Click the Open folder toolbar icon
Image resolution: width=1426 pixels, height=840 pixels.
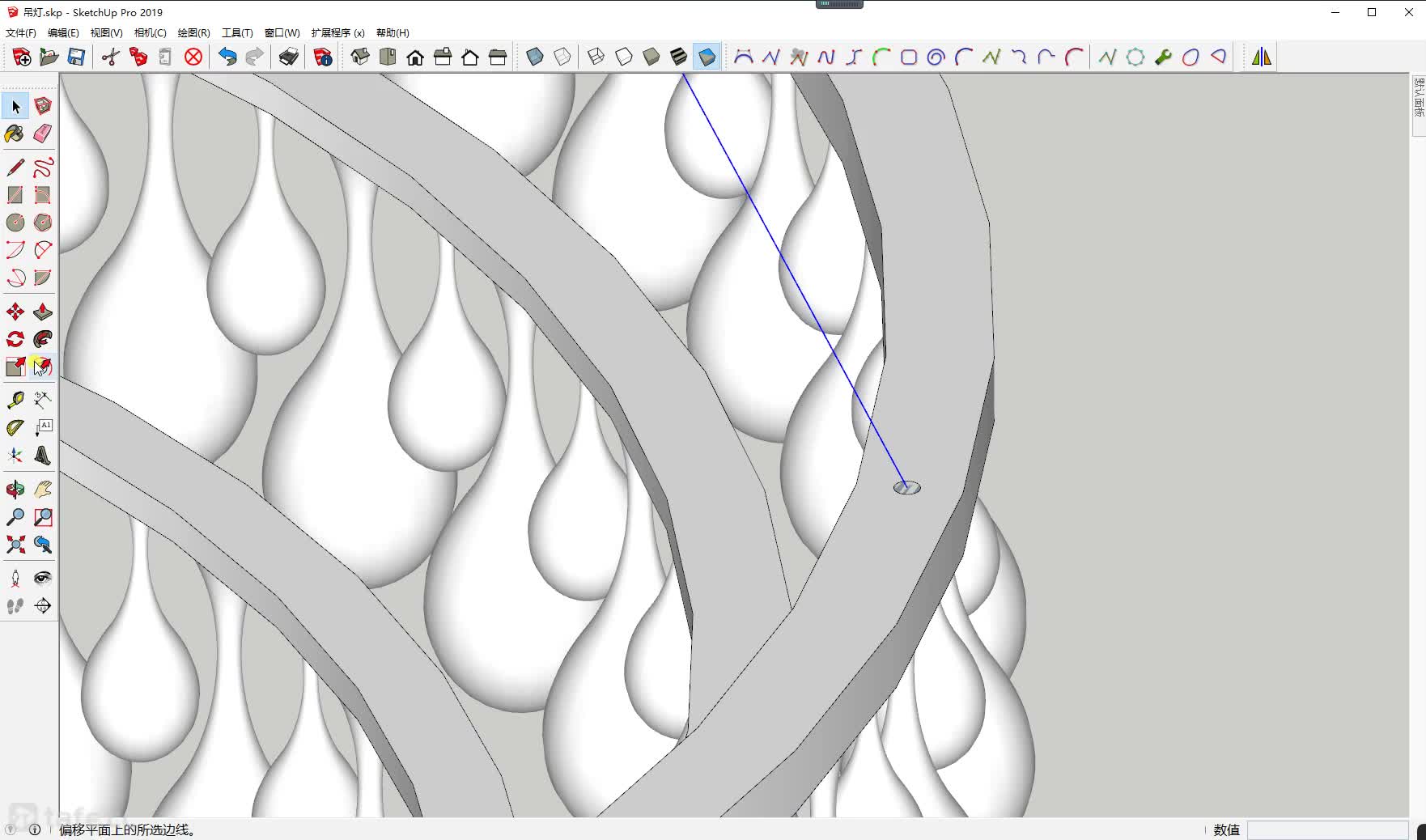[x=49, y=57]
